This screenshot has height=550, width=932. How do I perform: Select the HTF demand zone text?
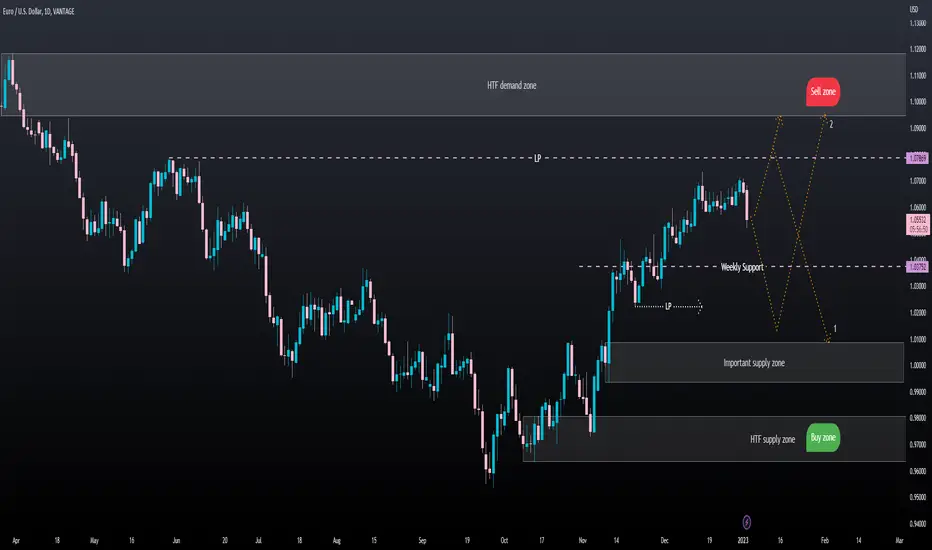[x=511, y=86]
